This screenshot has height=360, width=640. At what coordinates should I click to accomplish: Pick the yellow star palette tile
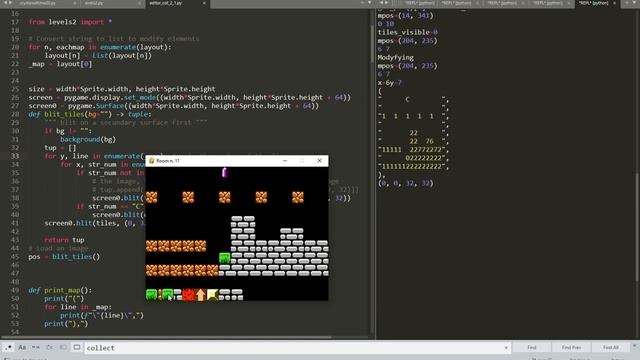[x=213, y=294]
